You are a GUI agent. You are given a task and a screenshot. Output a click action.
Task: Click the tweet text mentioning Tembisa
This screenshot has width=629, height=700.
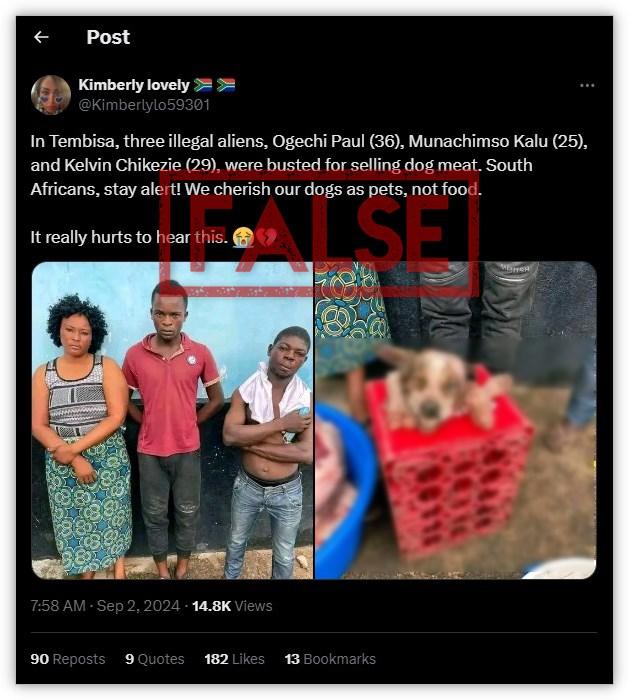[309, 165]
